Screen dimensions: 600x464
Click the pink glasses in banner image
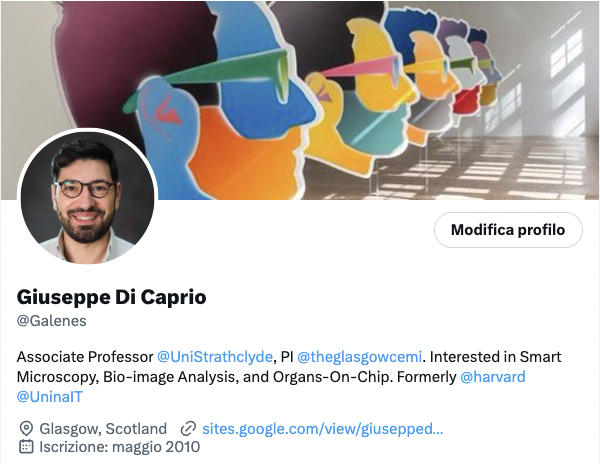360,66
